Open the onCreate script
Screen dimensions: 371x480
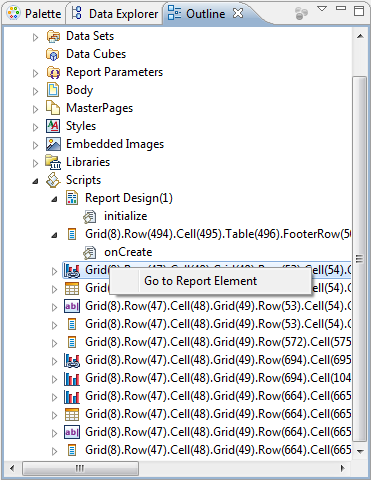pos(128,252)
